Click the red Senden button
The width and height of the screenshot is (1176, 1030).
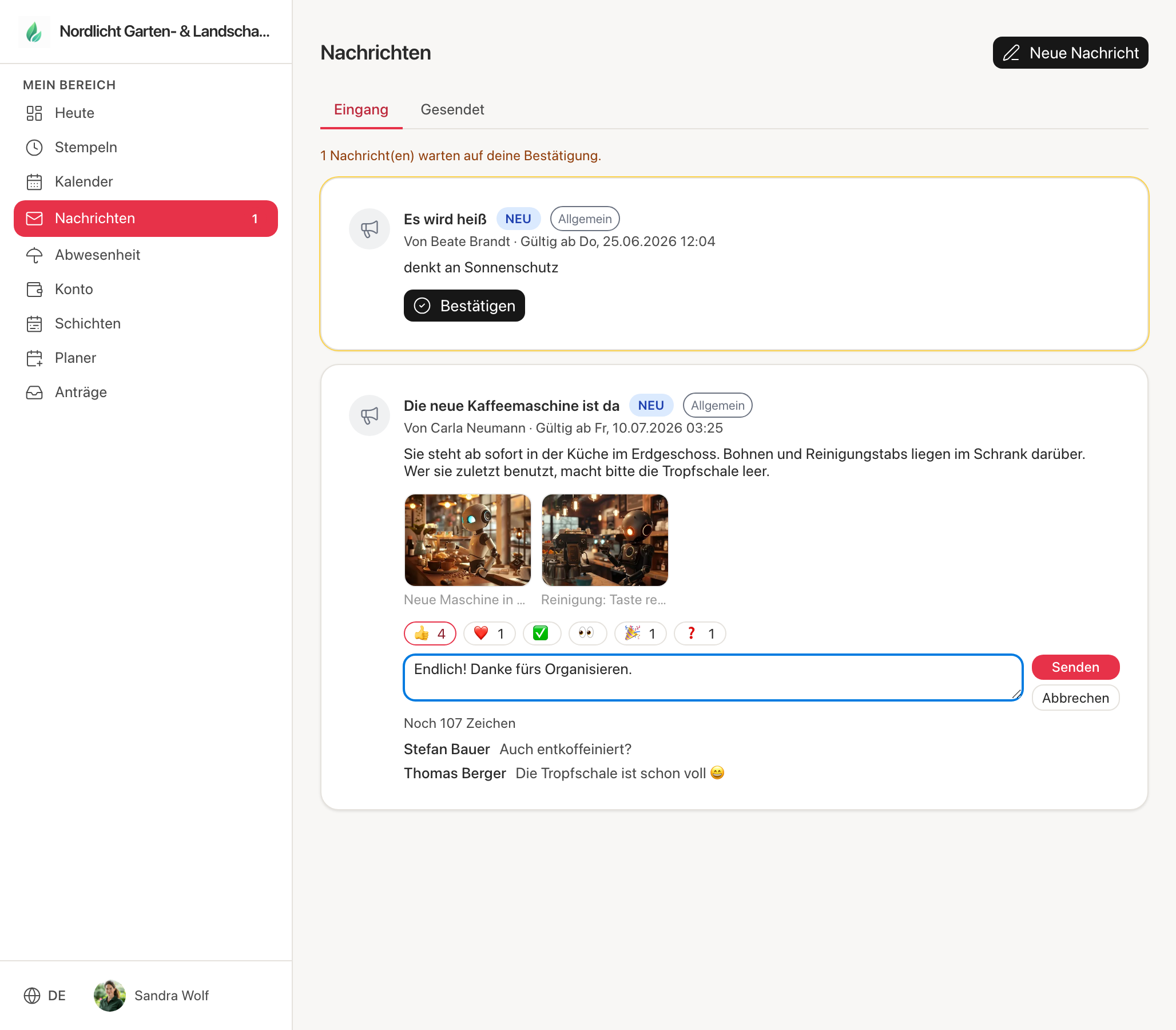(1075, 667)
